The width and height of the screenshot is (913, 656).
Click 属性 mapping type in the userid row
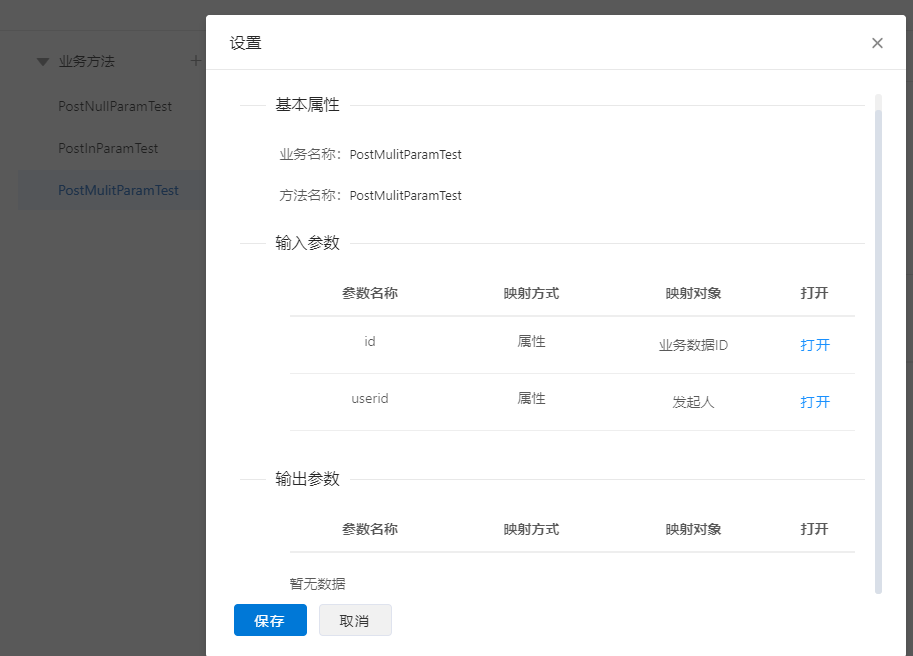[531, 399]
